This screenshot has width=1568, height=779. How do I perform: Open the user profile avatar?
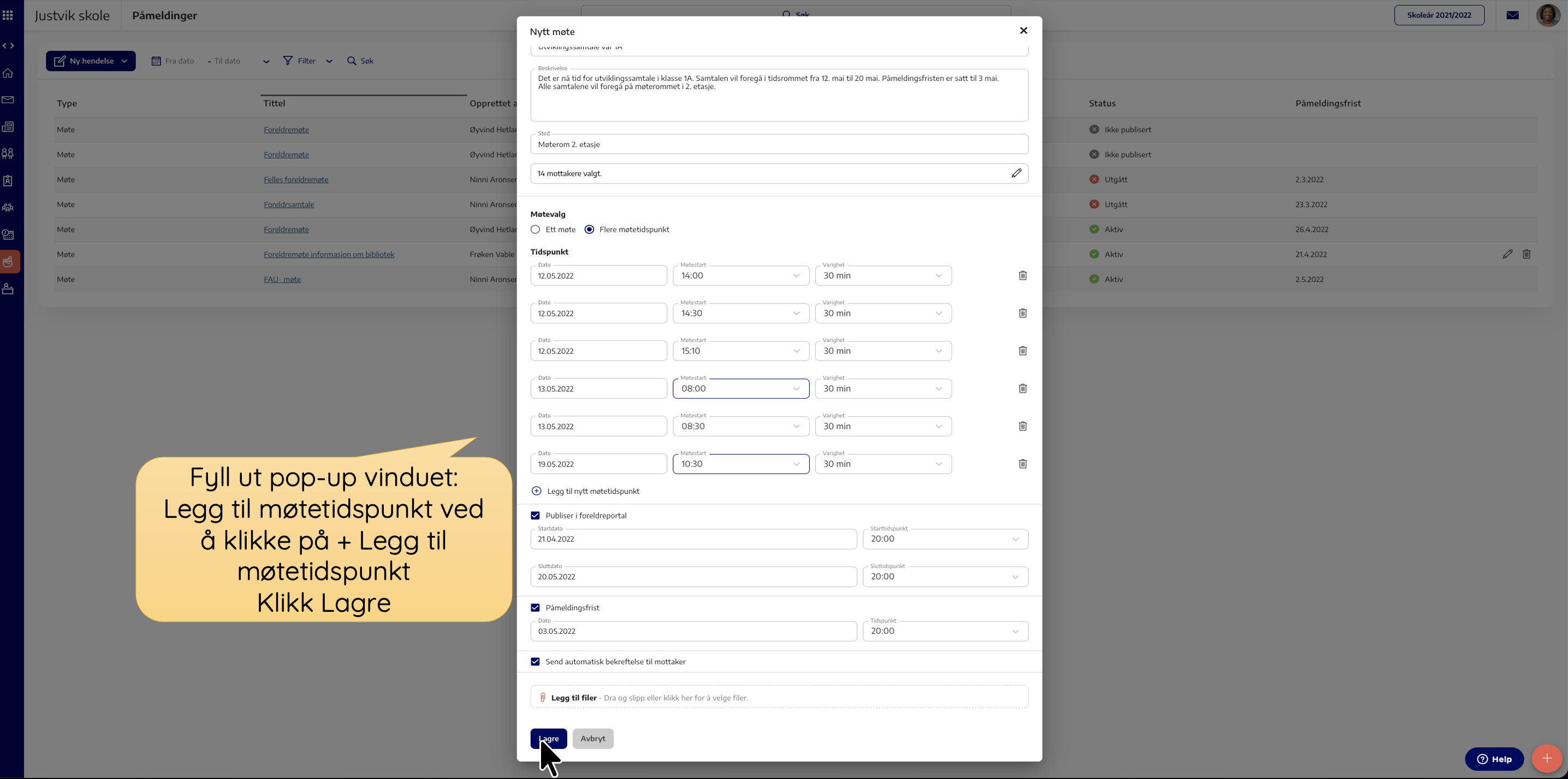[x=1547, y=15]
